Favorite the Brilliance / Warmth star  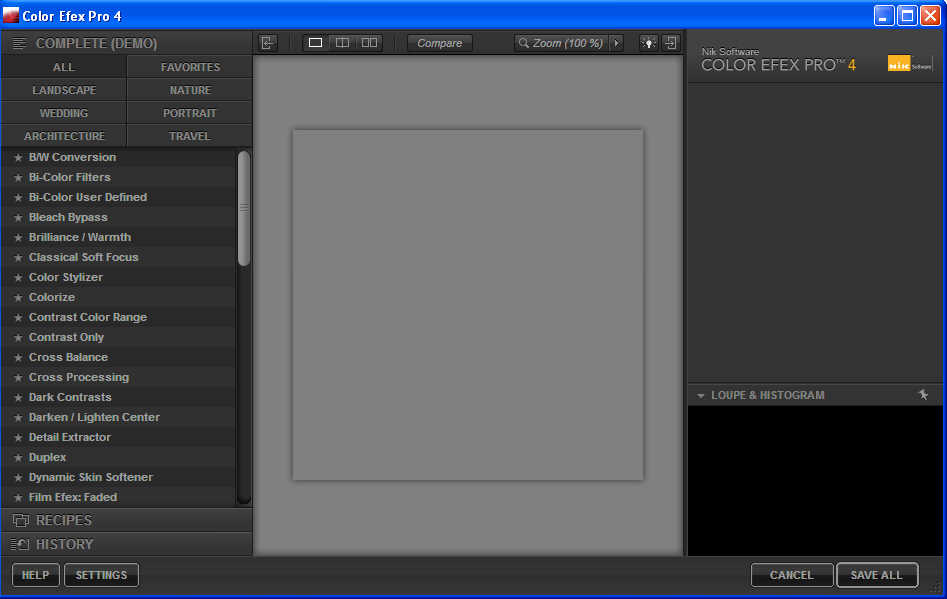(x=18, y=237)
